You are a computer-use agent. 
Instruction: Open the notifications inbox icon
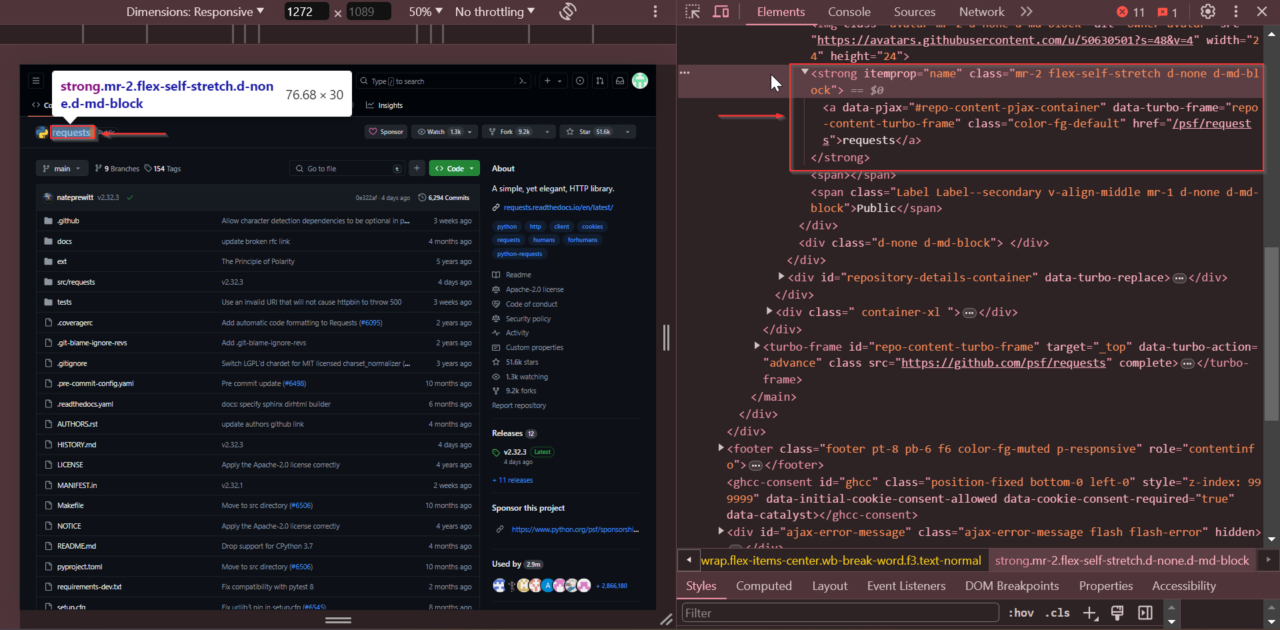[x=620, y=81]
